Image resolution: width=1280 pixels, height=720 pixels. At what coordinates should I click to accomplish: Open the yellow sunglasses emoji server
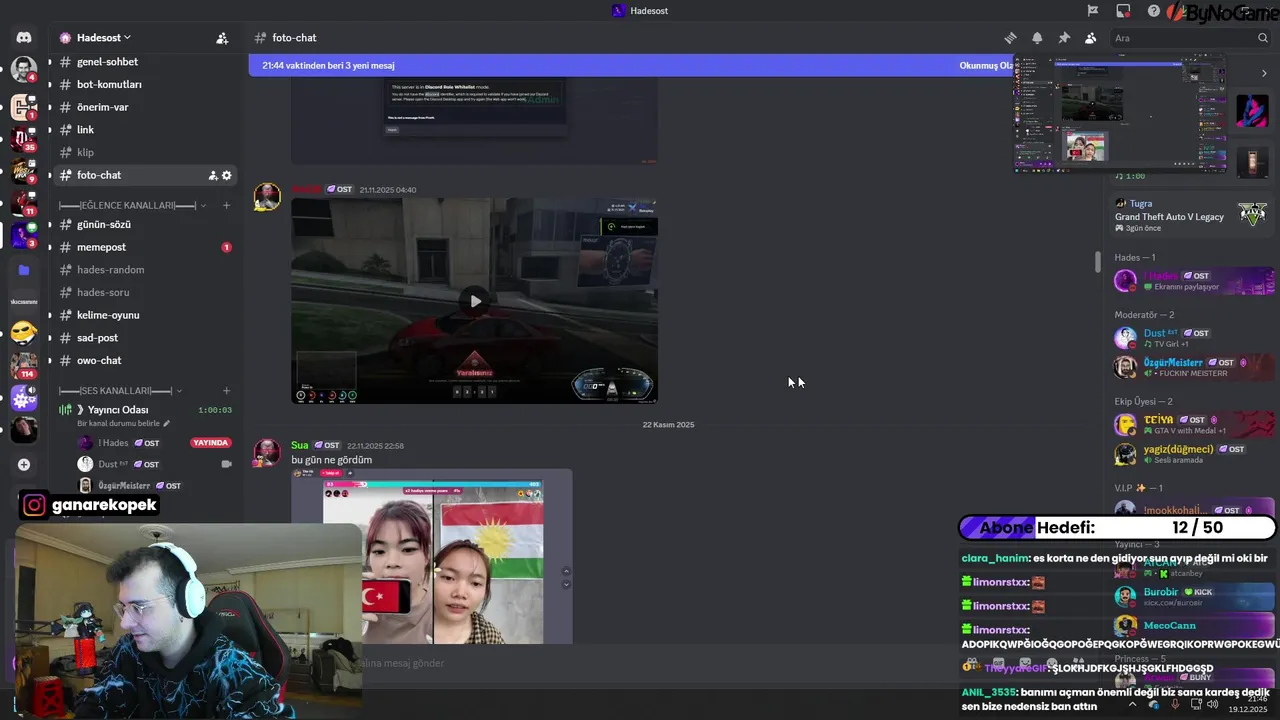pos(24,333)
